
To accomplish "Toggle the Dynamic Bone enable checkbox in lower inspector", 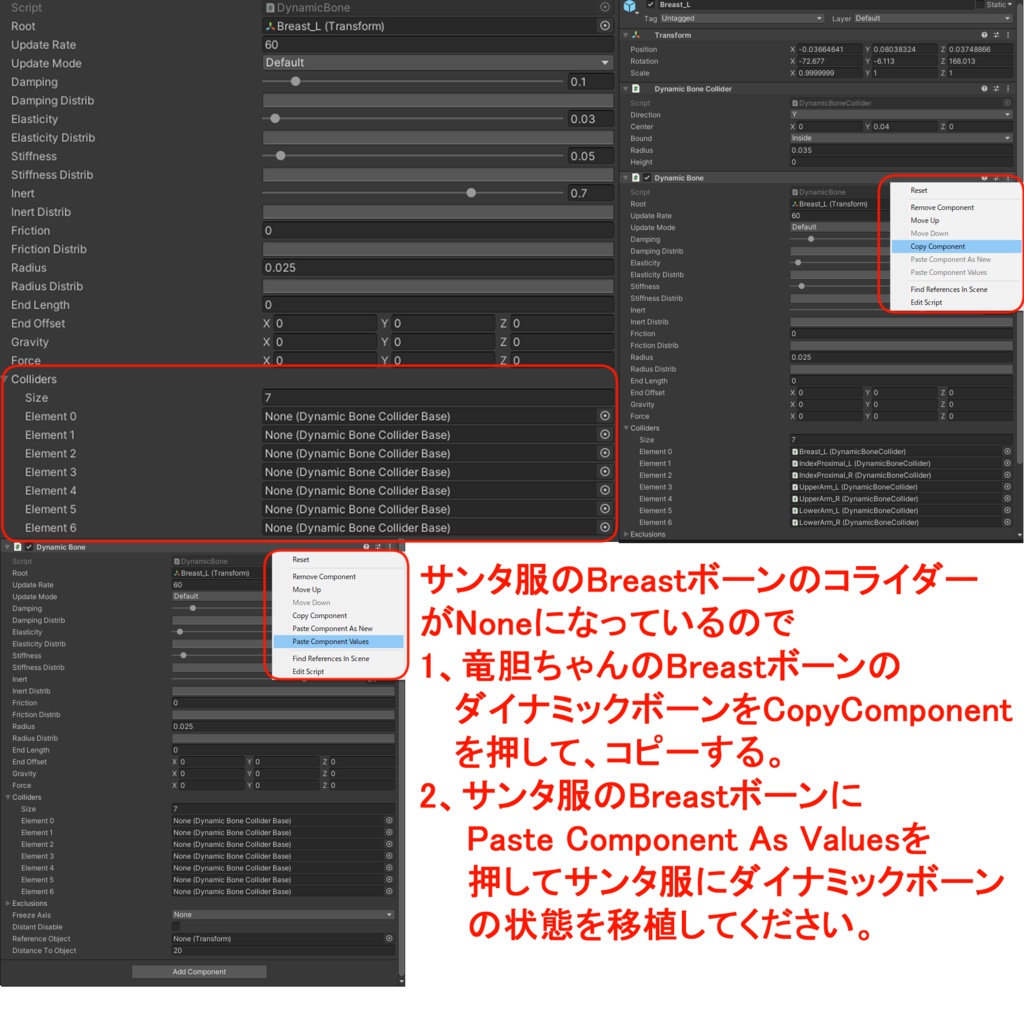I will coord(29,547).
